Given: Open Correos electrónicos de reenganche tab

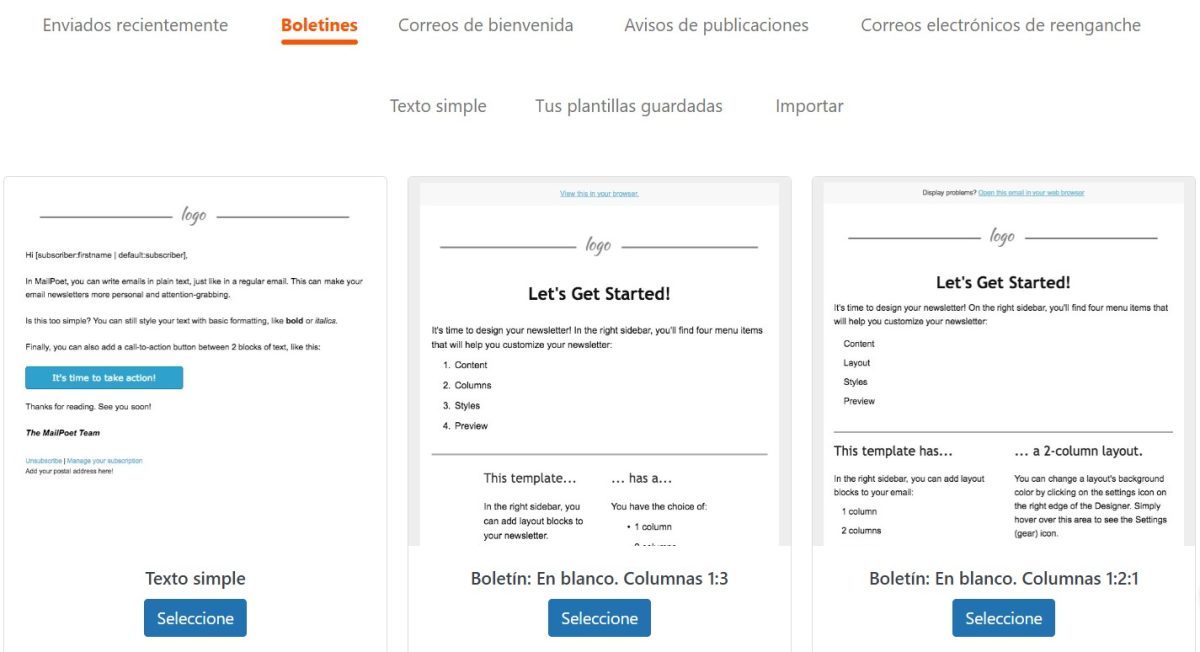Looking at the screenshot, I should click(x=1000, y=25).
